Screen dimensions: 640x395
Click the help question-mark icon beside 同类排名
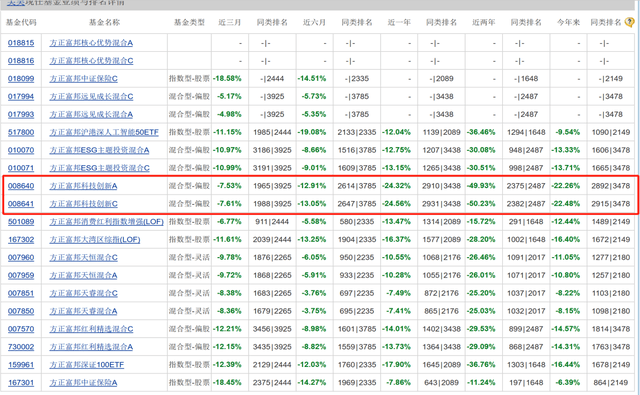point(630,22)
